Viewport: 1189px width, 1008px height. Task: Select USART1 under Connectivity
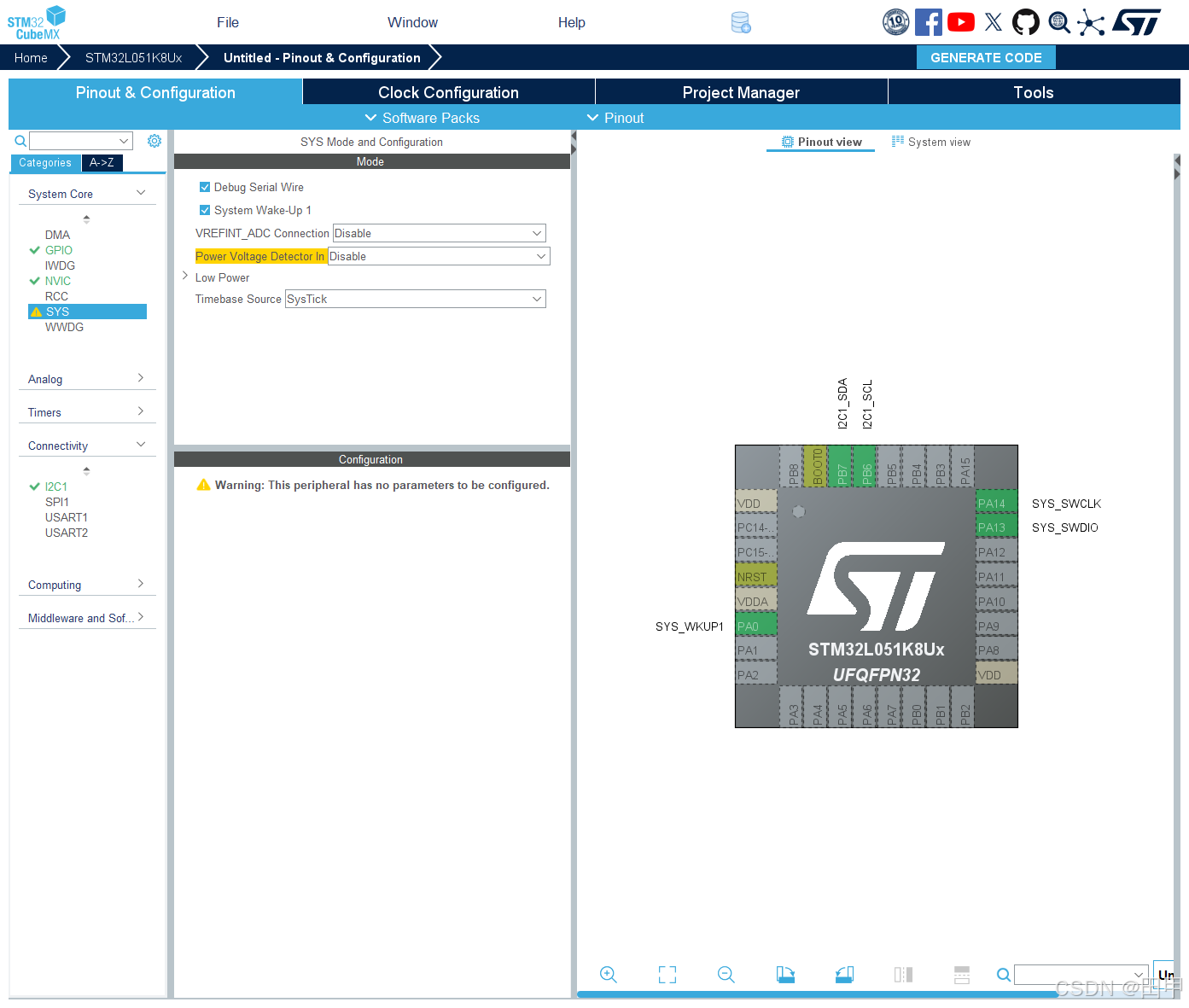coord(67,517)
